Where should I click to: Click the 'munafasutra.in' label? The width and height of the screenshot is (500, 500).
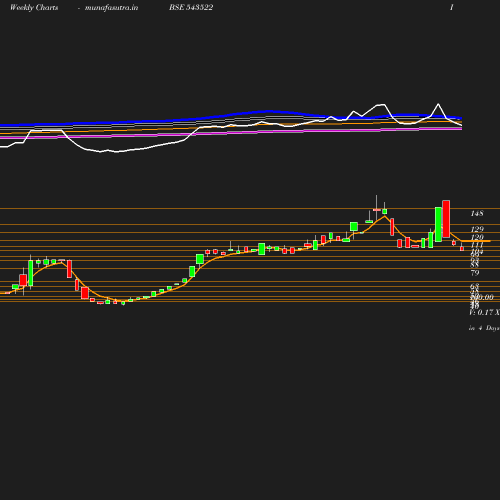coord(111,7)
